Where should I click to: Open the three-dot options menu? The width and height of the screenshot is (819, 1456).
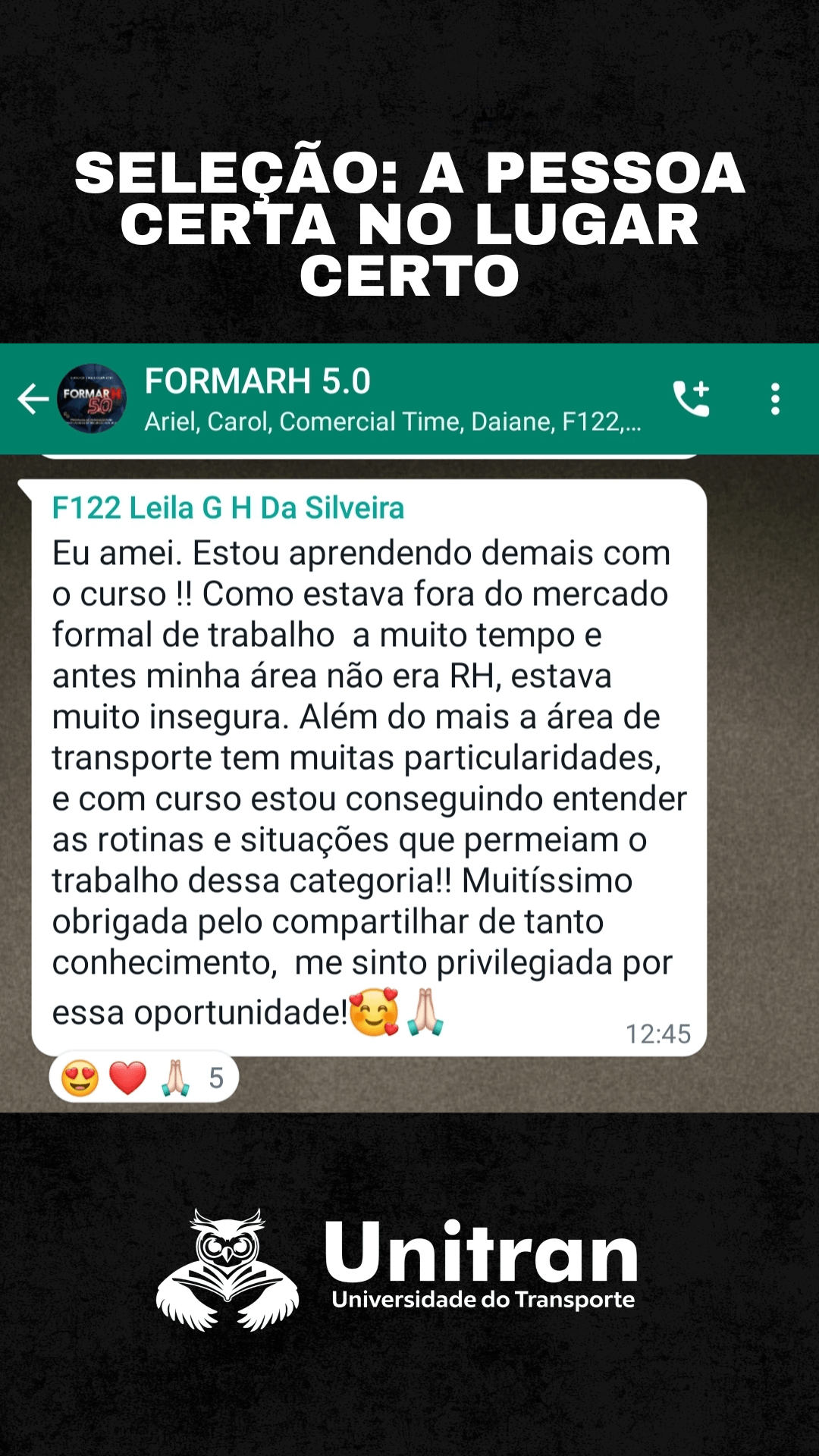775,399
